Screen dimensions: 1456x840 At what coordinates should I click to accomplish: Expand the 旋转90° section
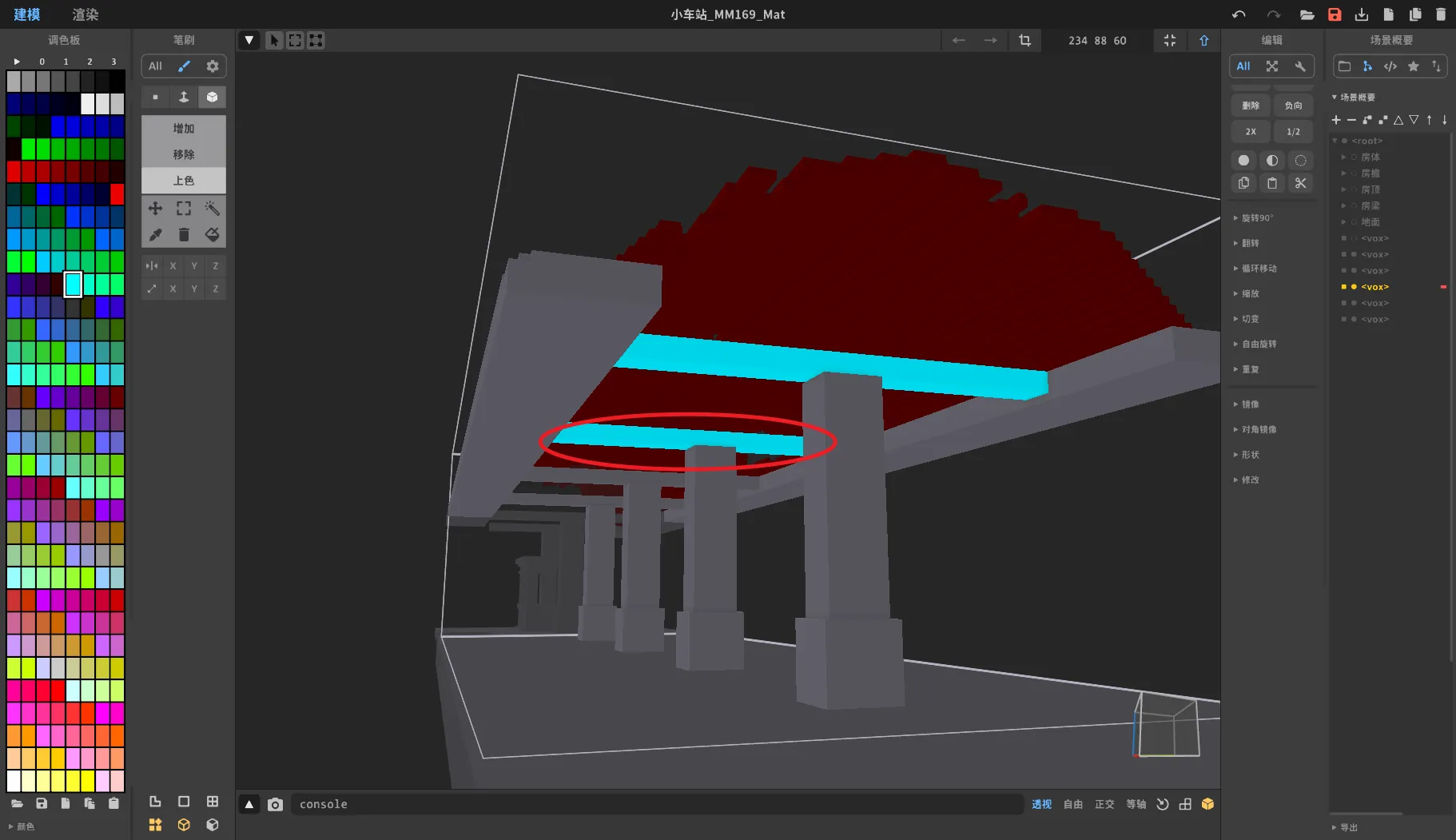(1256, 218)
